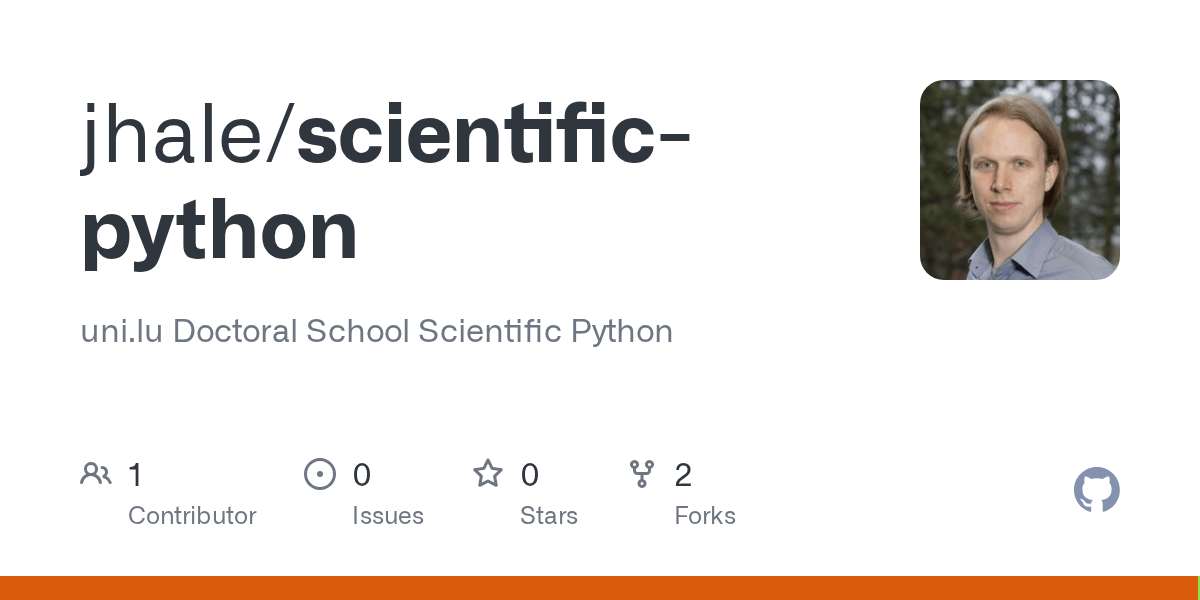The image size is (1200, 600).
Task: Click the 'Forks' label
Action: [x=705, y=516]
